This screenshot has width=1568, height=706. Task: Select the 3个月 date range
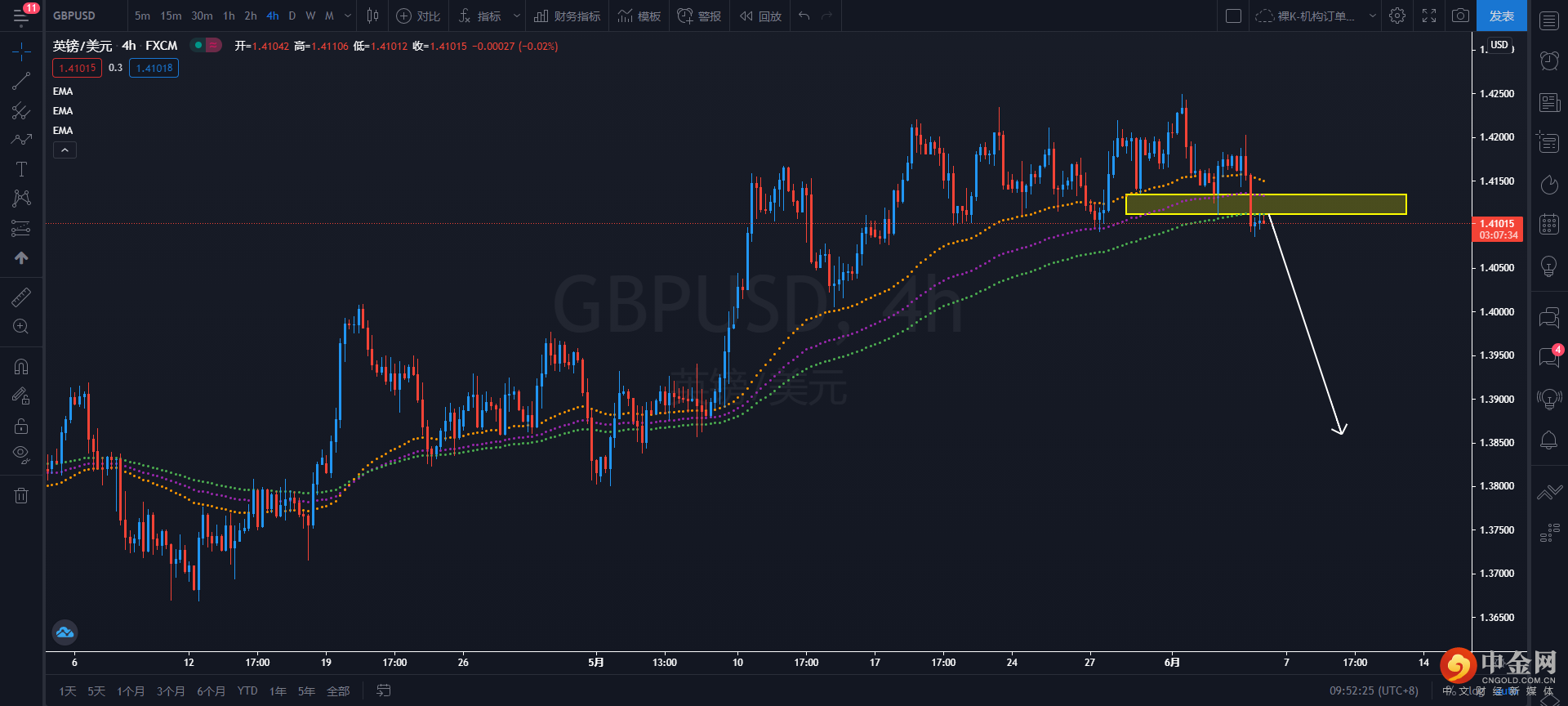coord(170,691)
